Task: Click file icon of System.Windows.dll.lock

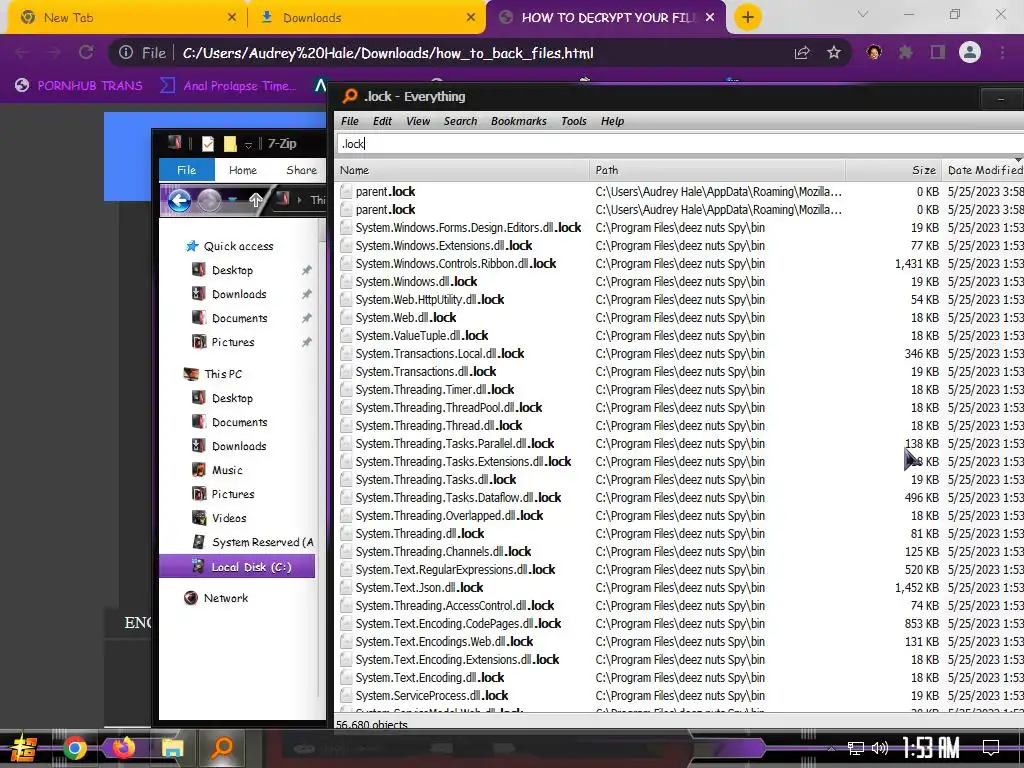Action: 346,281
